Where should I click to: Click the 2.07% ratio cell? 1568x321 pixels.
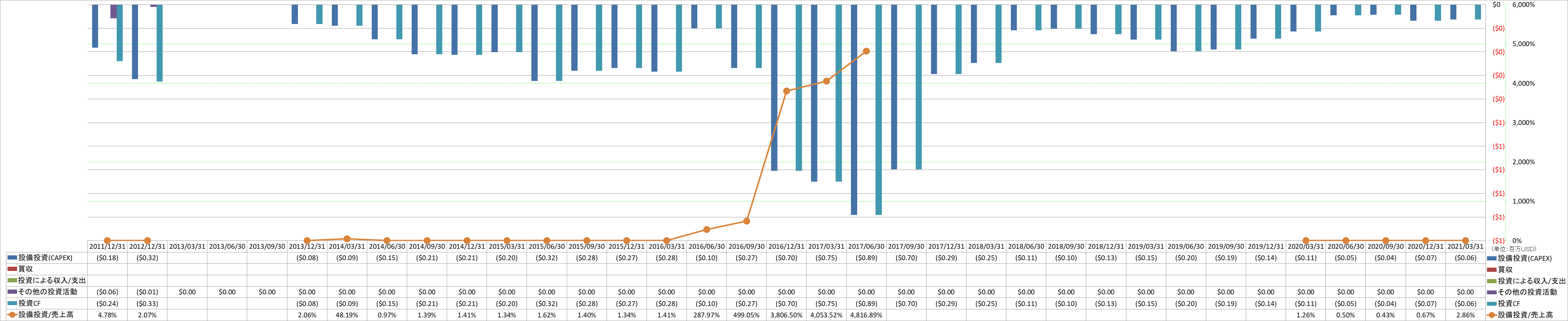pyautogui.click(x=147, y=315)
